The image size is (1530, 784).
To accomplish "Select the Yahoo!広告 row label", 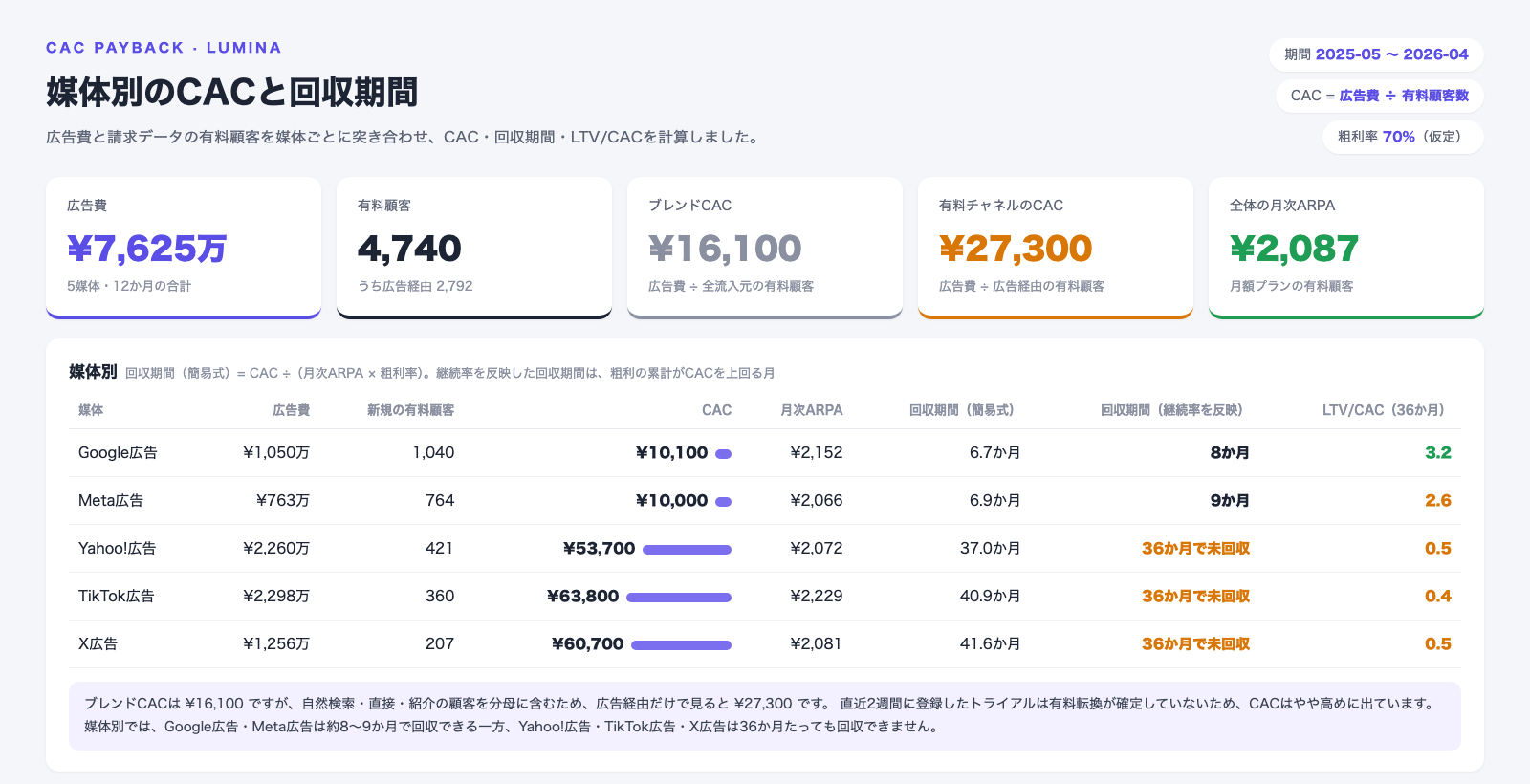I will [117, 549].
